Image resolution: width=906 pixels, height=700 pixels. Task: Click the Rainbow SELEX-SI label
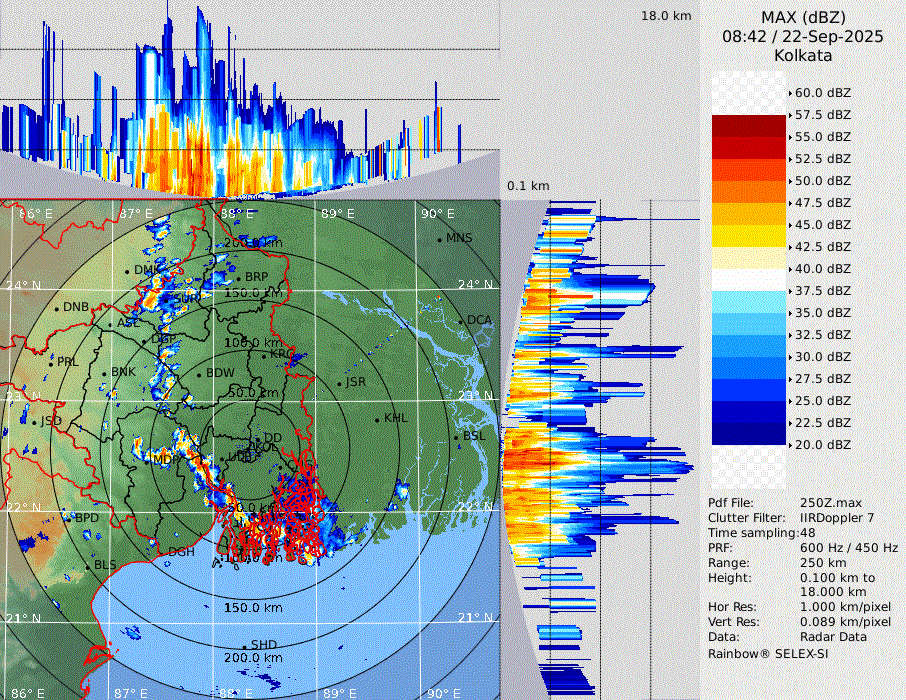coord(767,653)
